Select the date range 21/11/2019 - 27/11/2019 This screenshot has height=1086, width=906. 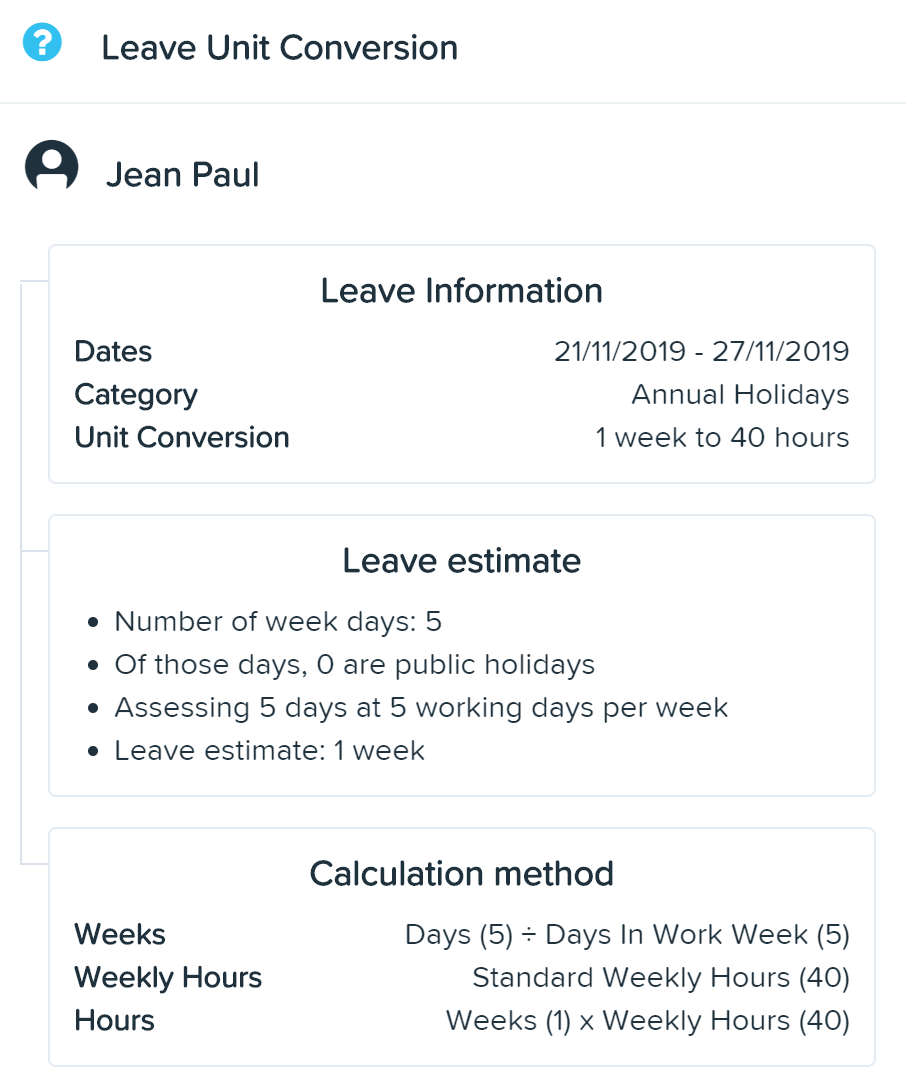click(702, 351)
